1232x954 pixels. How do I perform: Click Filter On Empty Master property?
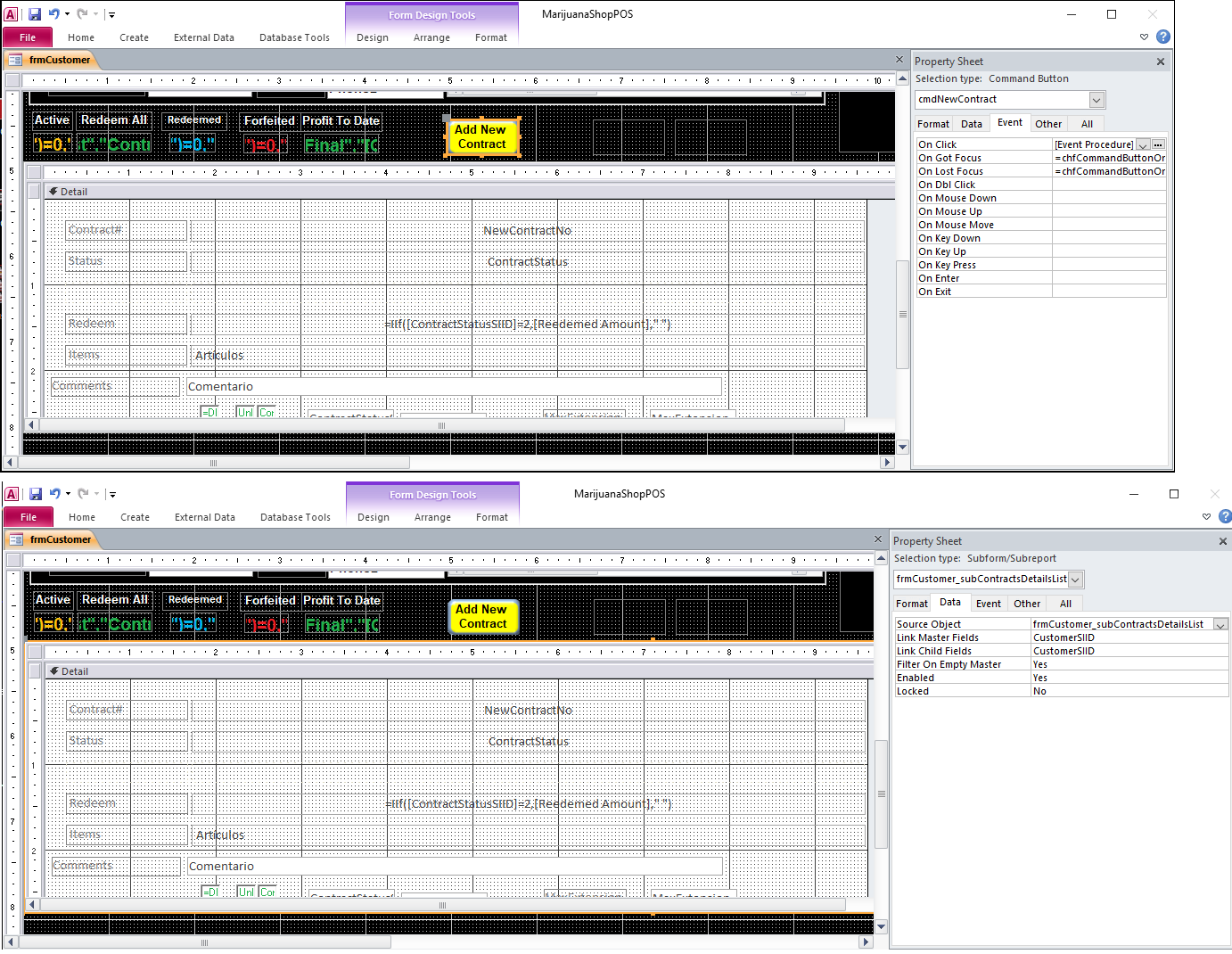tap(1062, 664)
